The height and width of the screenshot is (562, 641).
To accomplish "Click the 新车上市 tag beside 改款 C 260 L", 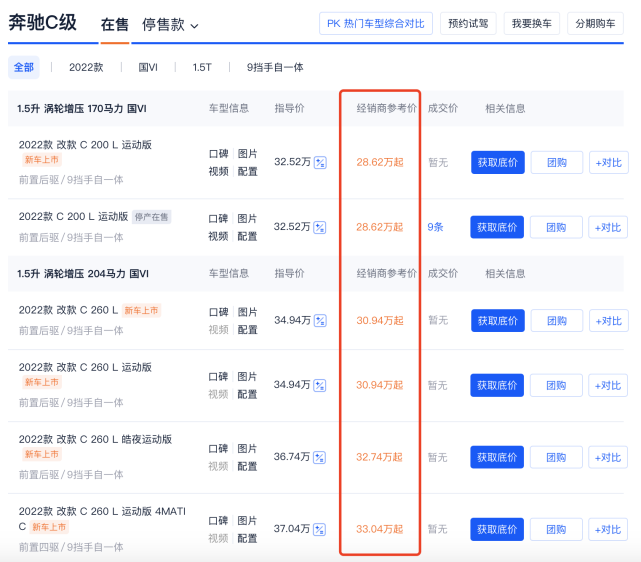I will click(141, 311).
